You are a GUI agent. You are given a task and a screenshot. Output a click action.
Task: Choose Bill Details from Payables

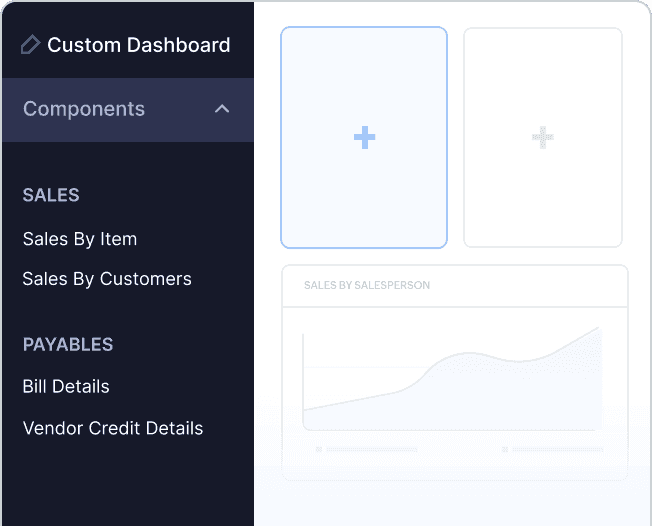66,386
